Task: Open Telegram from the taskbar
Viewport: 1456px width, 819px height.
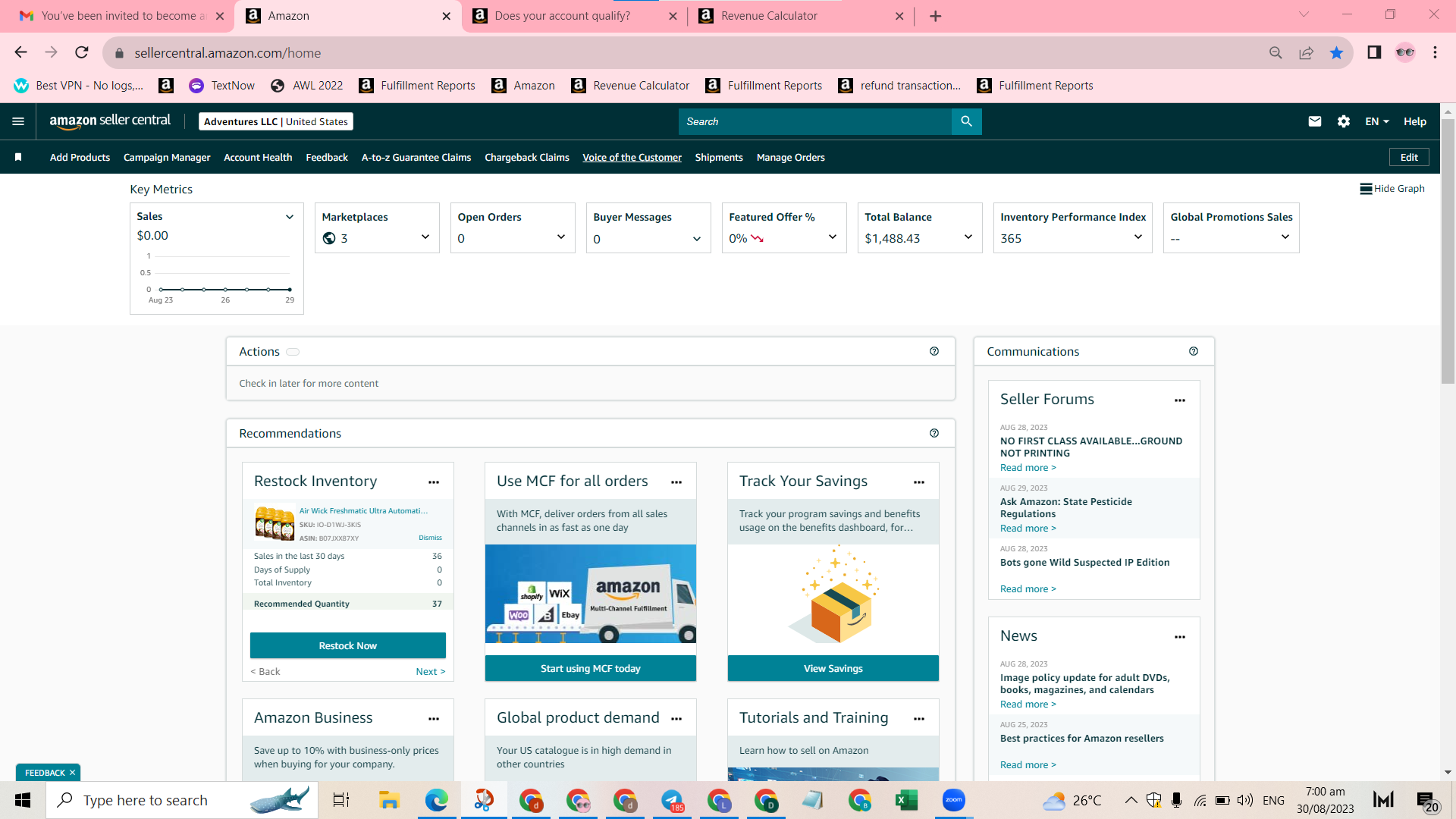Action: pyautogui.click(x=672, y=800)
